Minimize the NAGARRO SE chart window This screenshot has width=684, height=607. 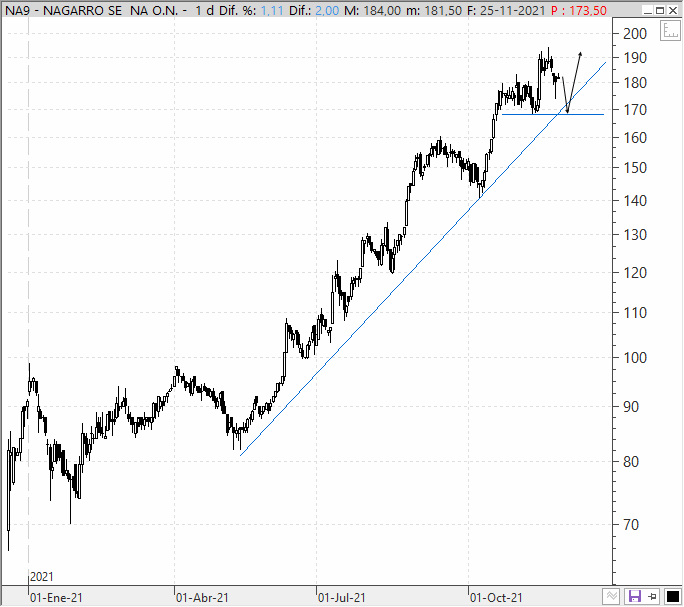point(648,10)
